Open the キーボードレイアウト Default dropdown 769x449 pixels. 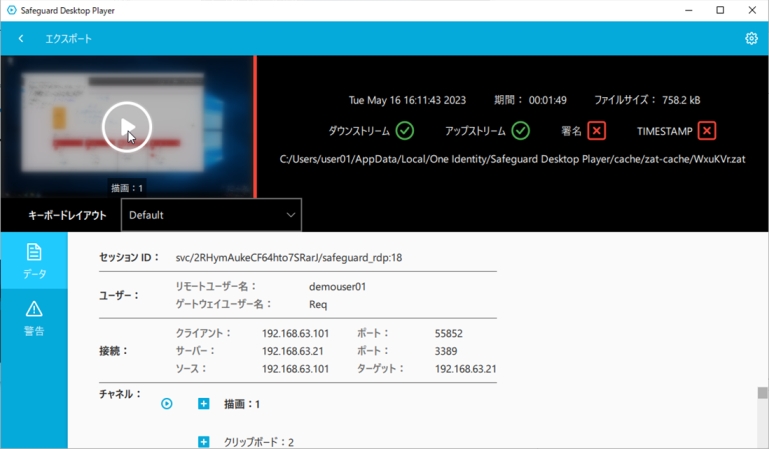click(x=211, y=215)
